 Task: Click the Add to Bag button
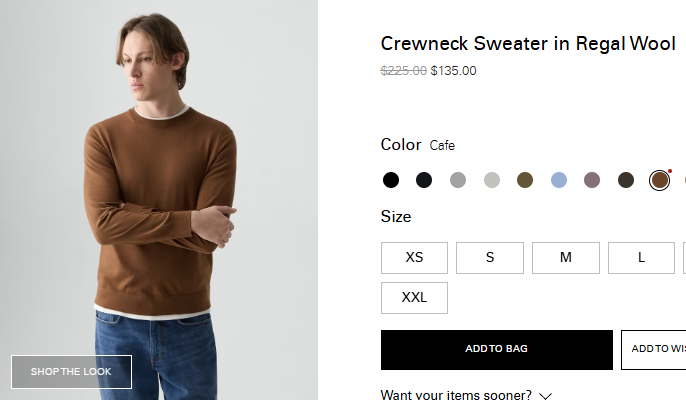pyautogui.click(x=496, y=349)
